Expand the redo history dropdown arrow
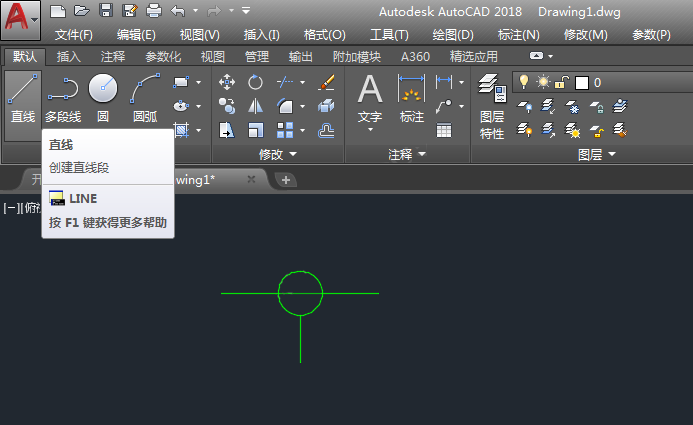The image size is (693, 425). coord(232,11)
